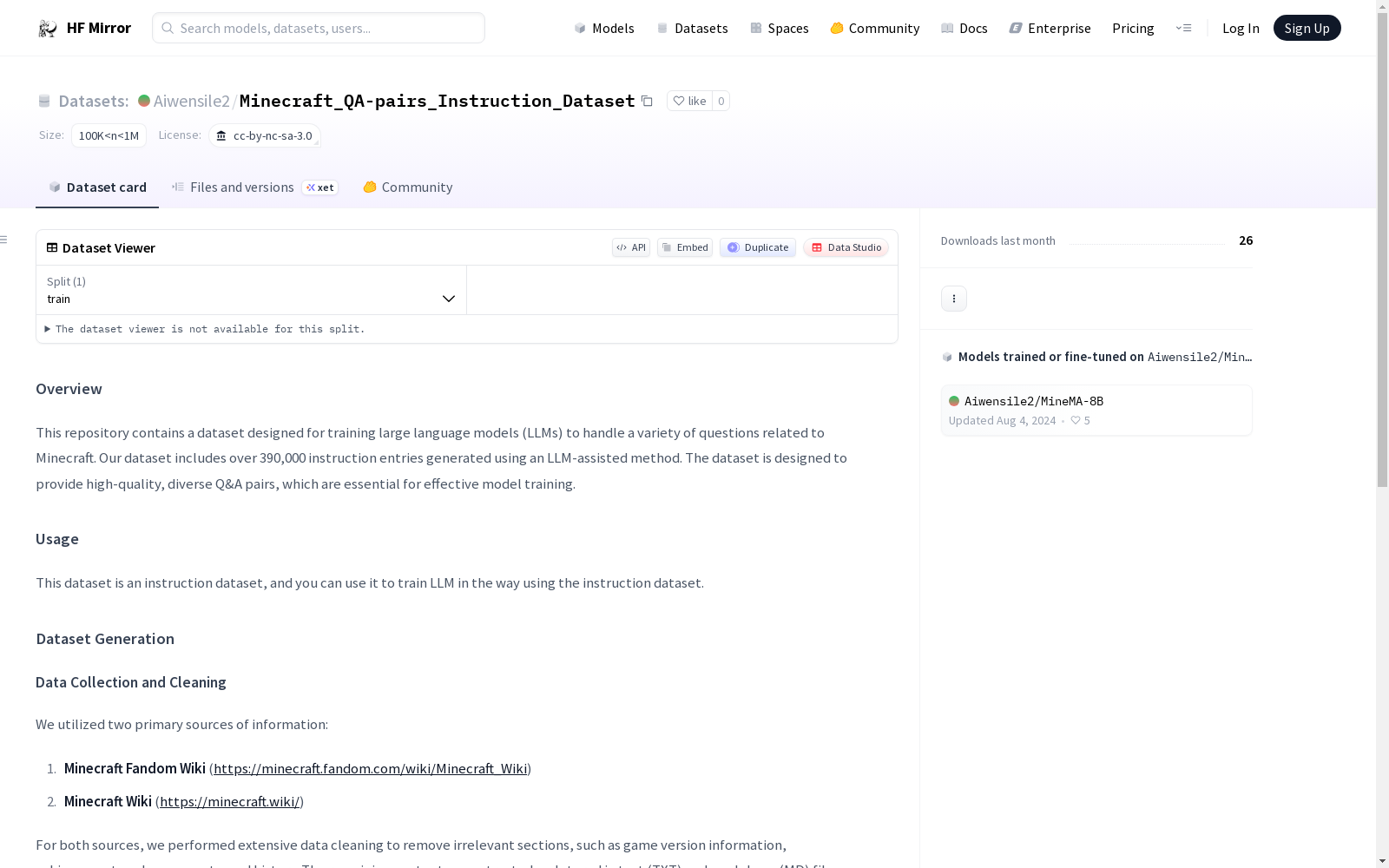Image resolution: width=1389 pixels, height=868 pixels.
Task: Open Data Studio
Action: click(x=846, y=247)
